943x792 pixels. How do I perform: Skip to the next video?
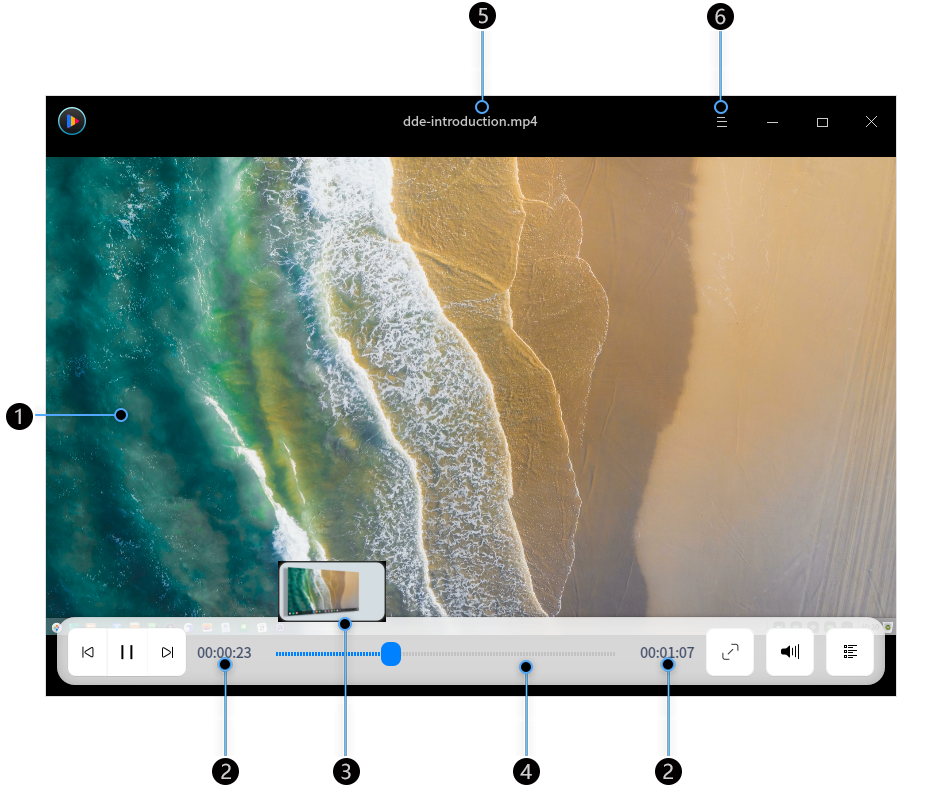click(x=167, y=652)
